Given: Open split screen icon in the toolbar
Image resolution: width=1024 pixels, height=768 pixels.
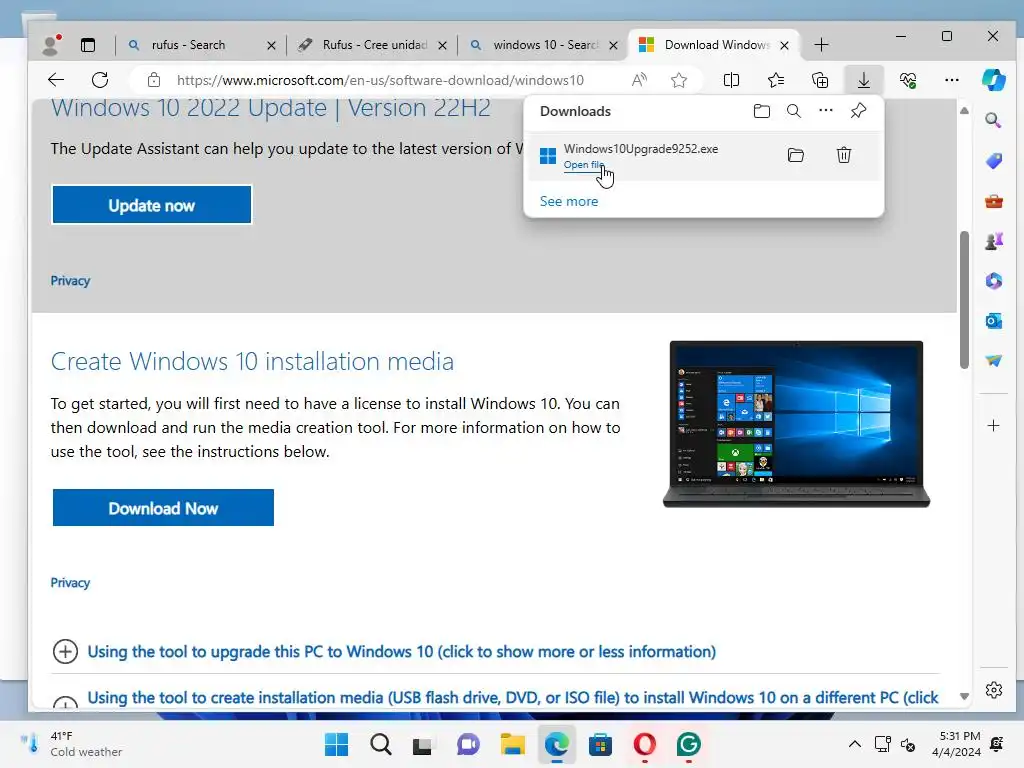Looking at the screenshot, I should pyautogui.click(x=731, y=80).
